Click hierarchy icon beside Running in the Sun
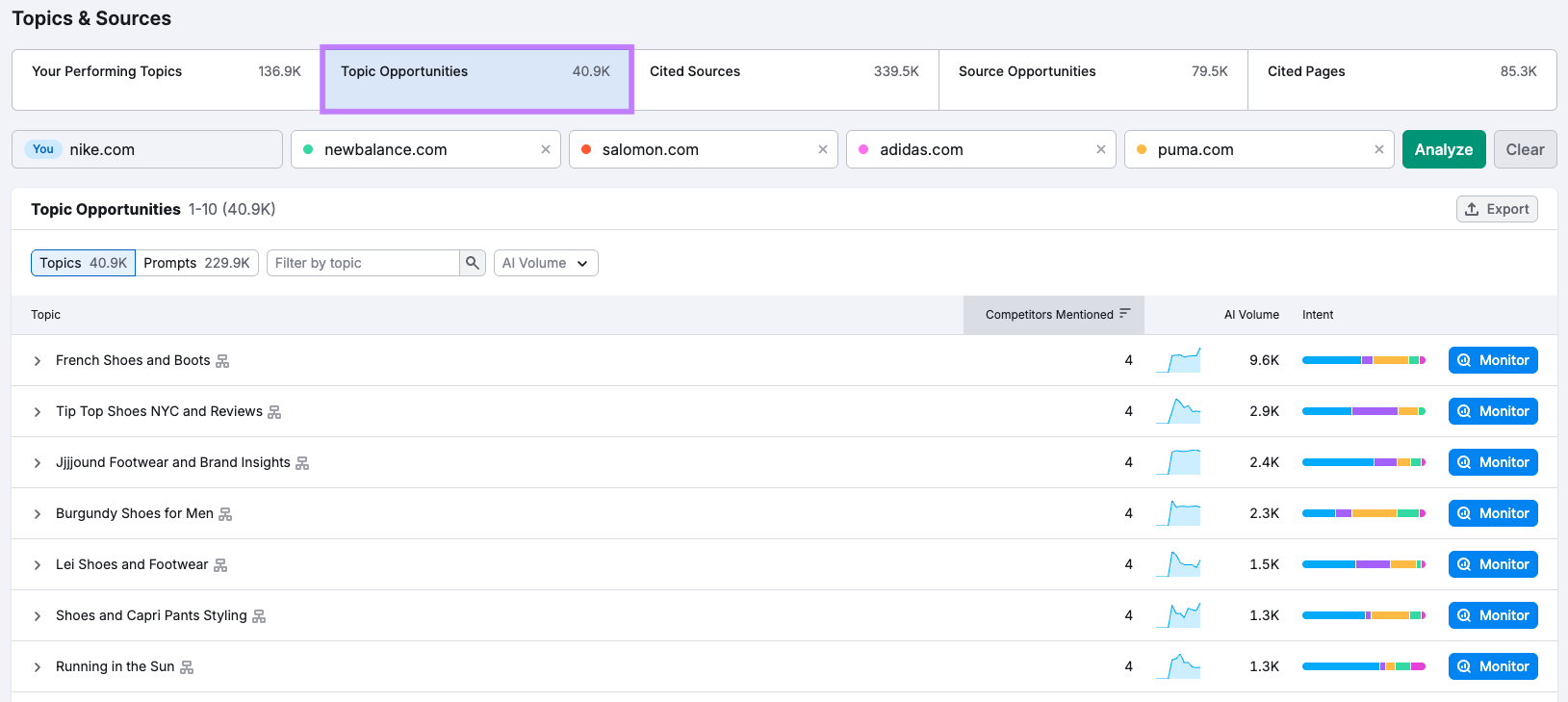 (187, 667)
